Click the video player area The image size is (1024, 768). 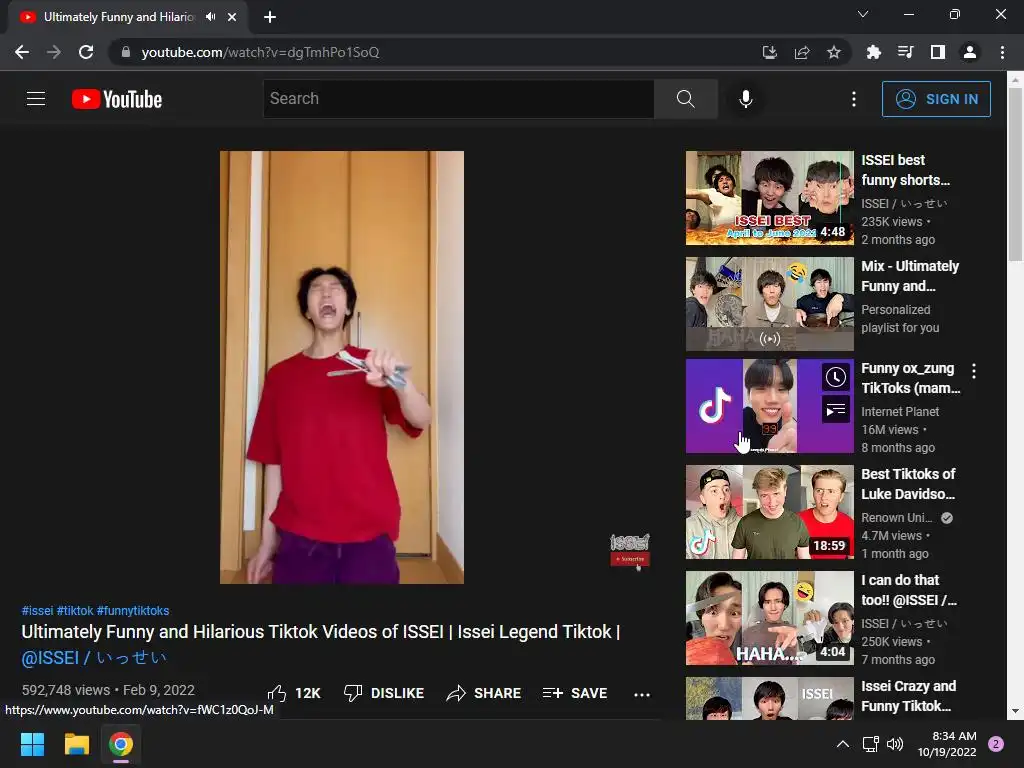[342, 367]
